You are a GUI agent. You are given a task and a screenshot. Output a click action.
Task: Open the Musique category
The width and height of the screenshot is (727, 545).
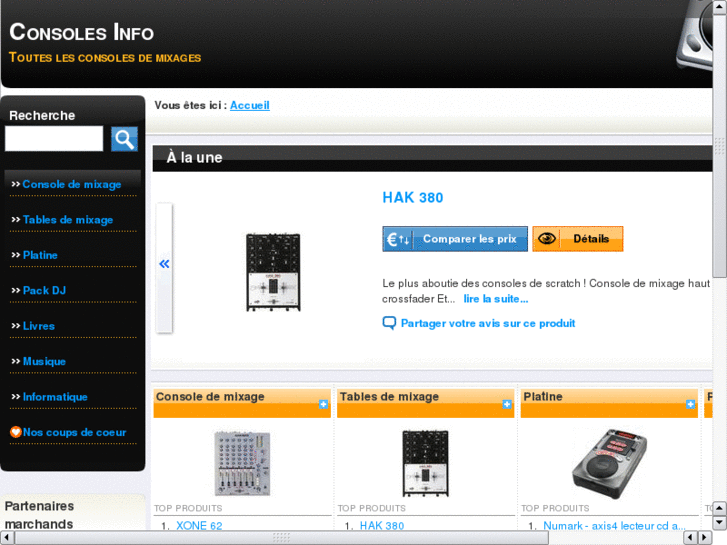[x=45, y=361]
